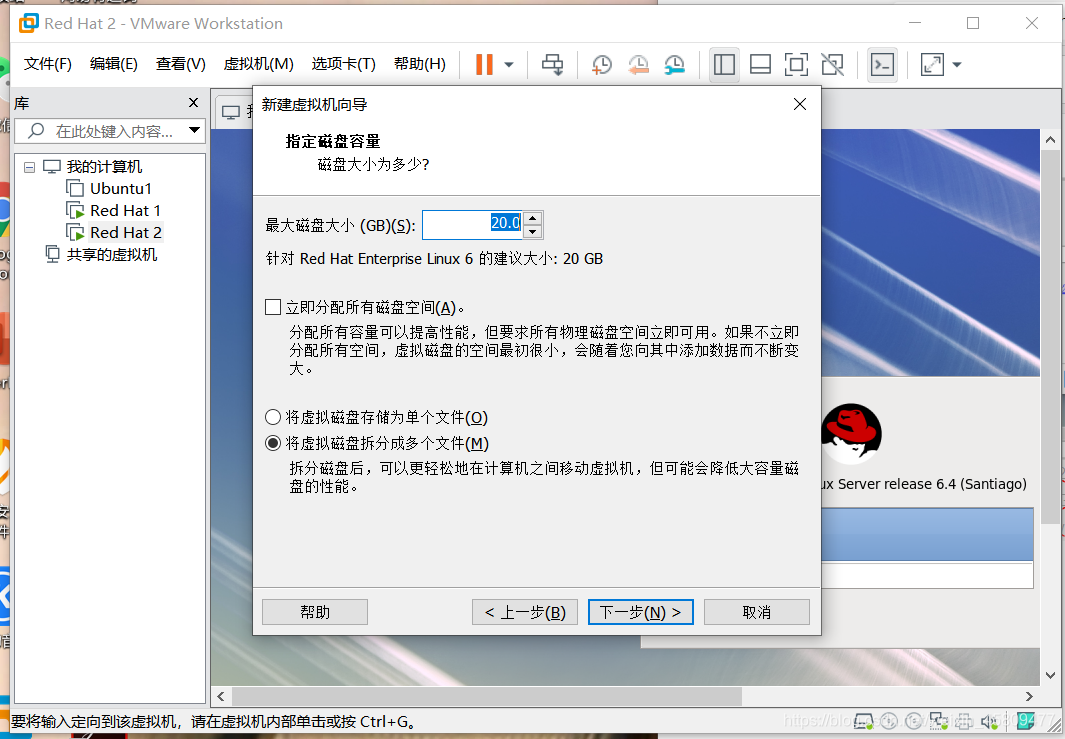Open the 编辑(E) menu
The width and height of the screenshot is (1065, 739).
[113, 64]
